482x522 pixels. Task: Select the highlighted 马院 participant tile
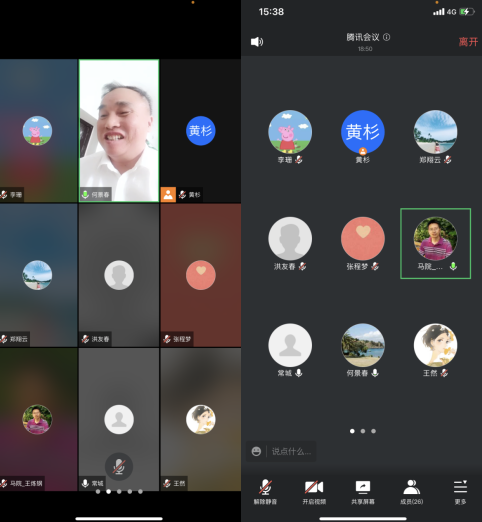click(435, 244)
